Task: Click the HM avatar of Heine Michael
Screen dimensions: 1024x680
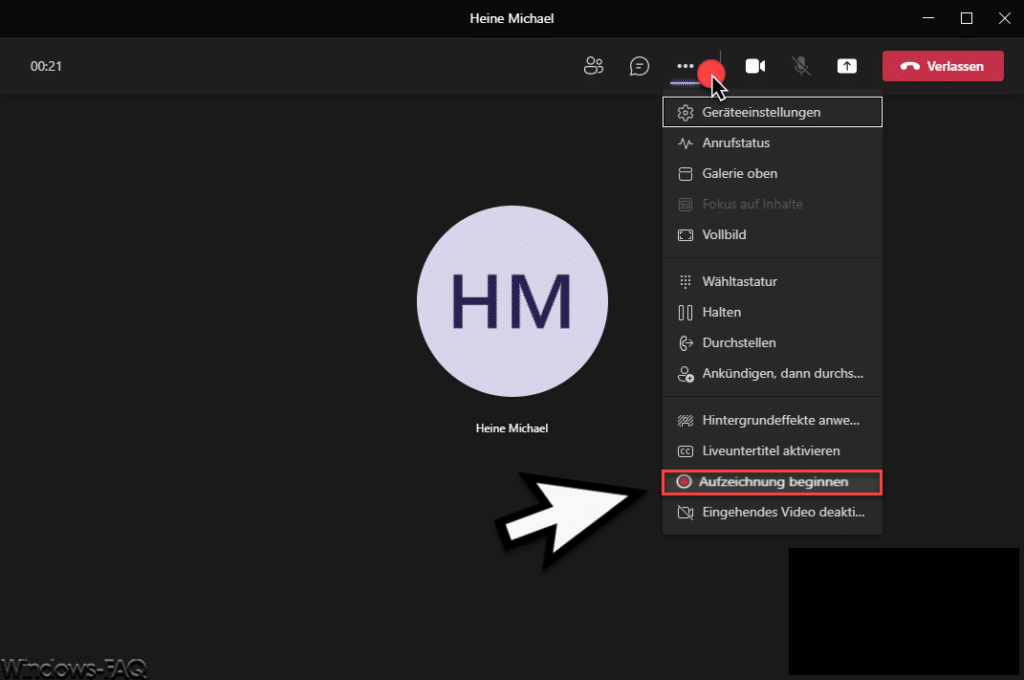Action: 512,301
